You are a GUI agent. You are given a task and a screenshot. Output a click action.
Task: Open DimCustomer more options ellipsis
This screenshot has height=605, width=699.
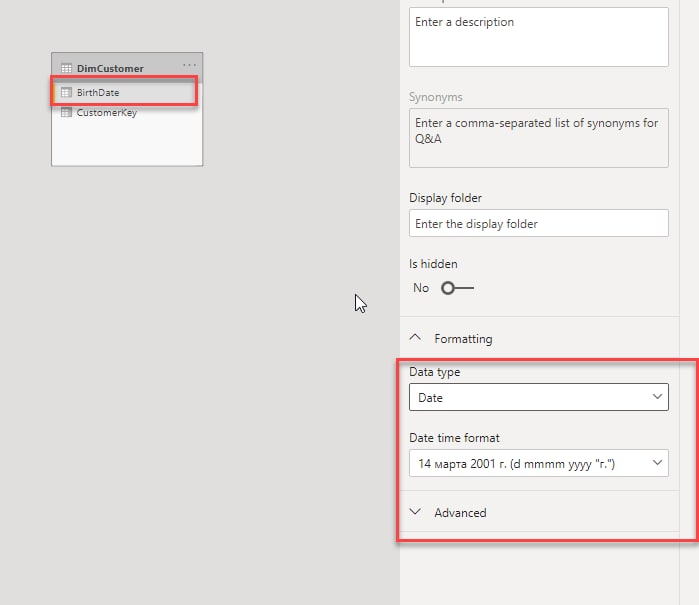click(189, 65)
